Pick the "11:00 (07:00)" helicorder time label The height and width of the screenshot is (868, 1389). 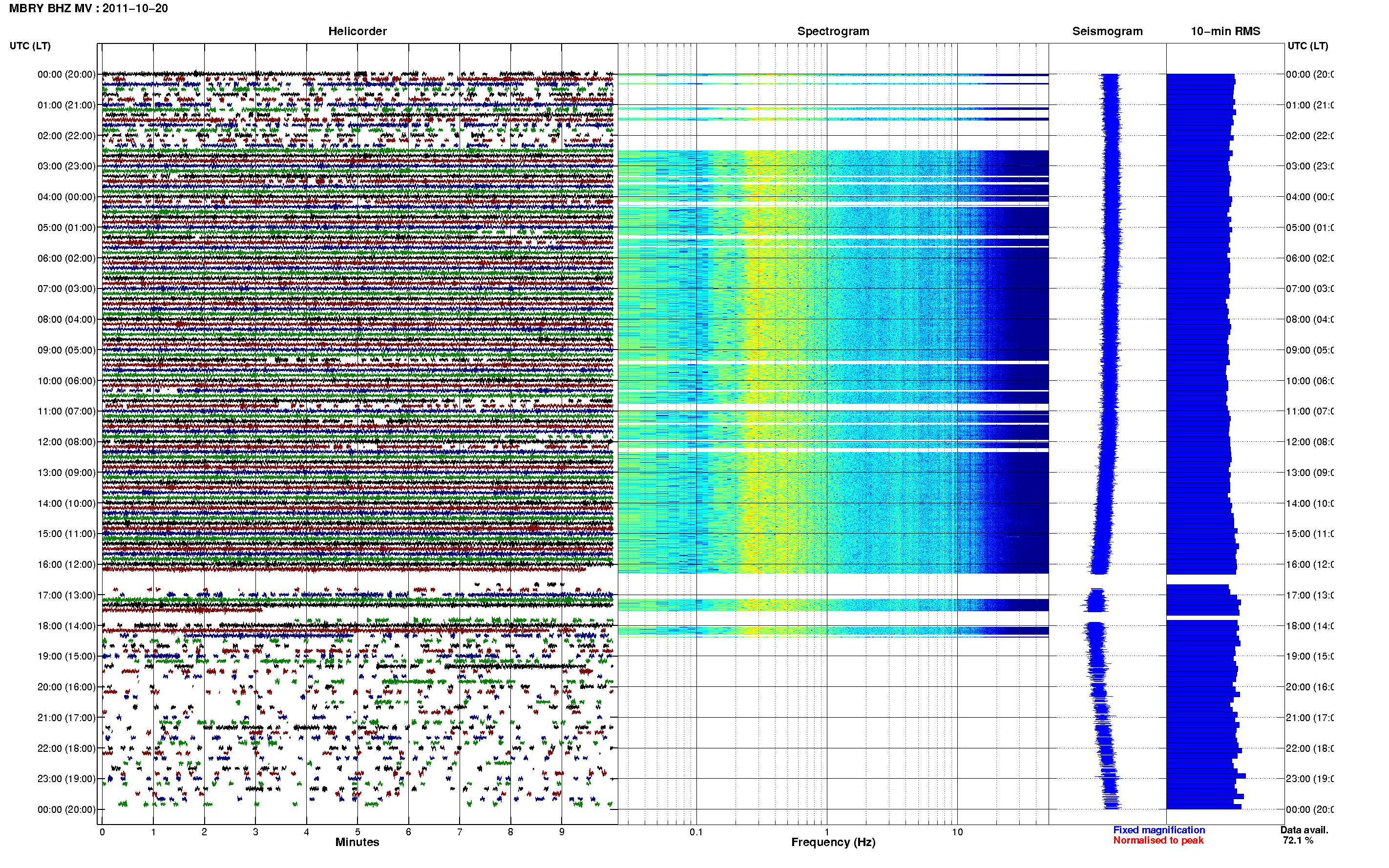[x=66, y=411]
